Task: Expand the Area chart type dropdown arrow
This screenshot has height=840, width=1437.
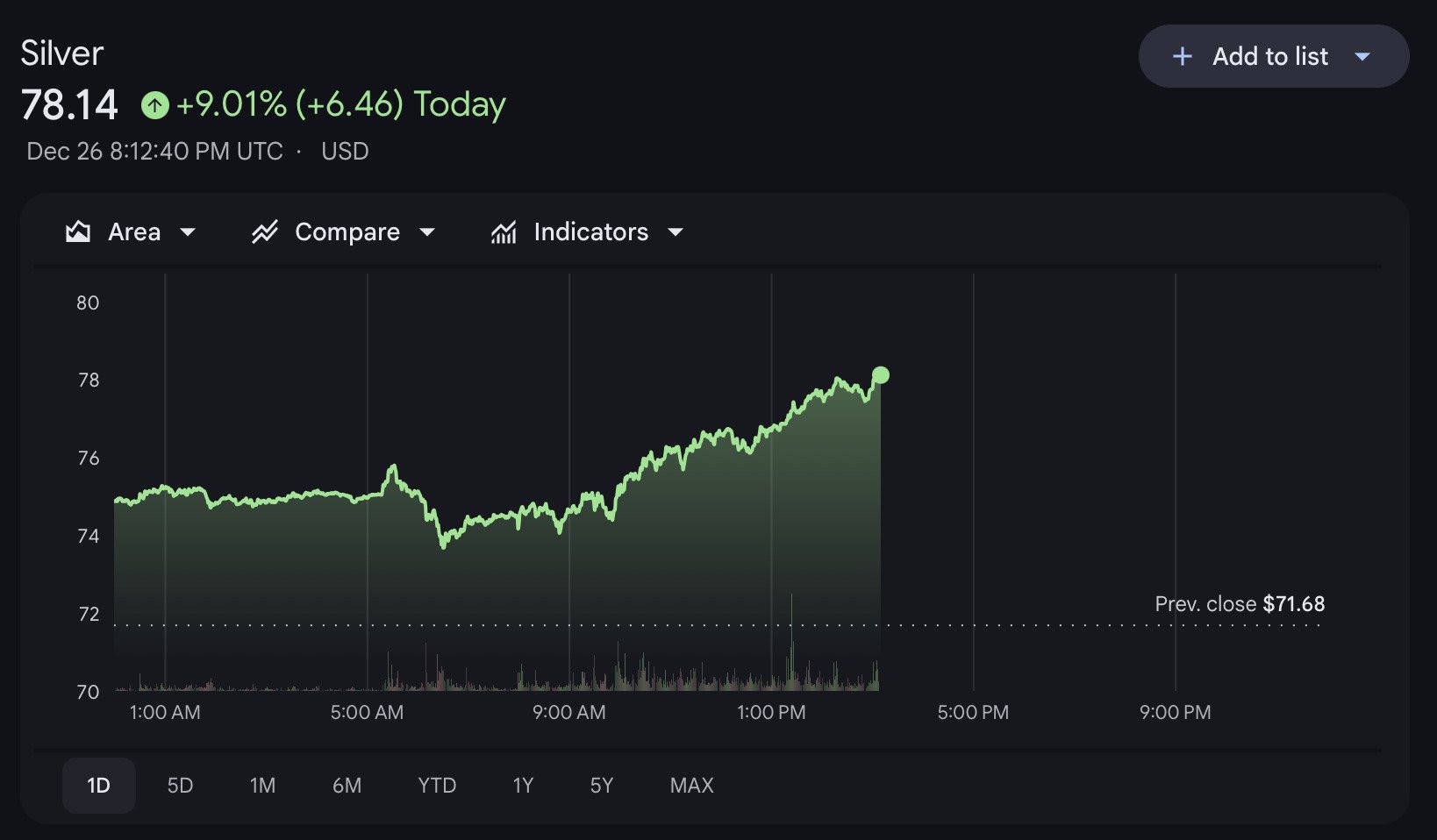Action: [x=188, y=232]
